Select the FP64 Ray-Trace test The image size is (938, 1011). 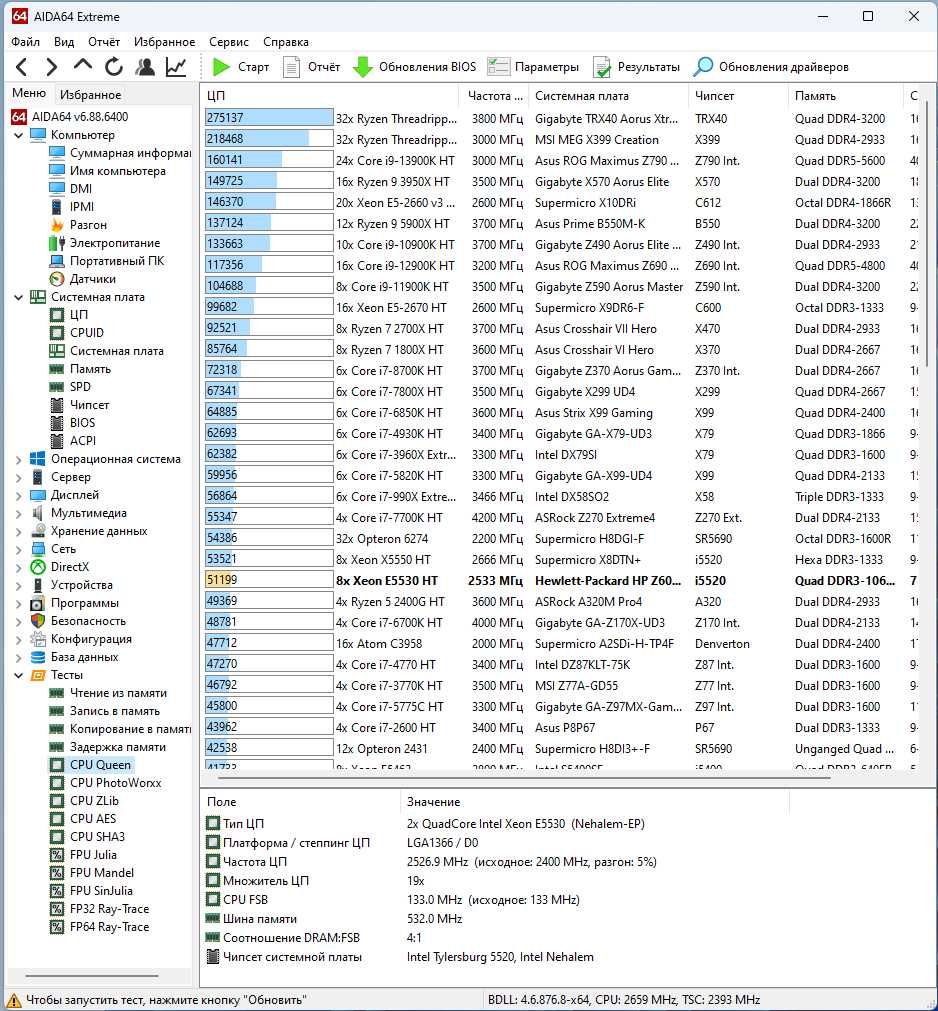100,927
